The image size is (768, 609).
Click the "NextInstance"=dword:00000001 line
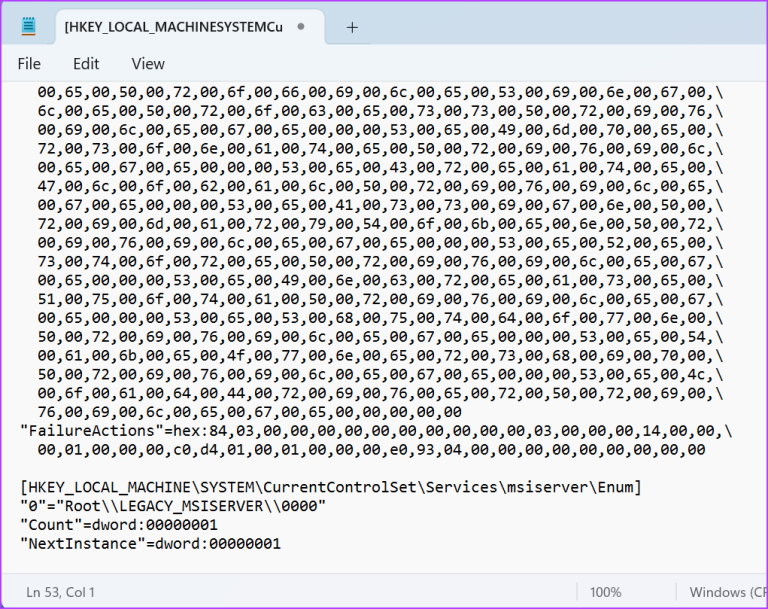coord(150,544)
